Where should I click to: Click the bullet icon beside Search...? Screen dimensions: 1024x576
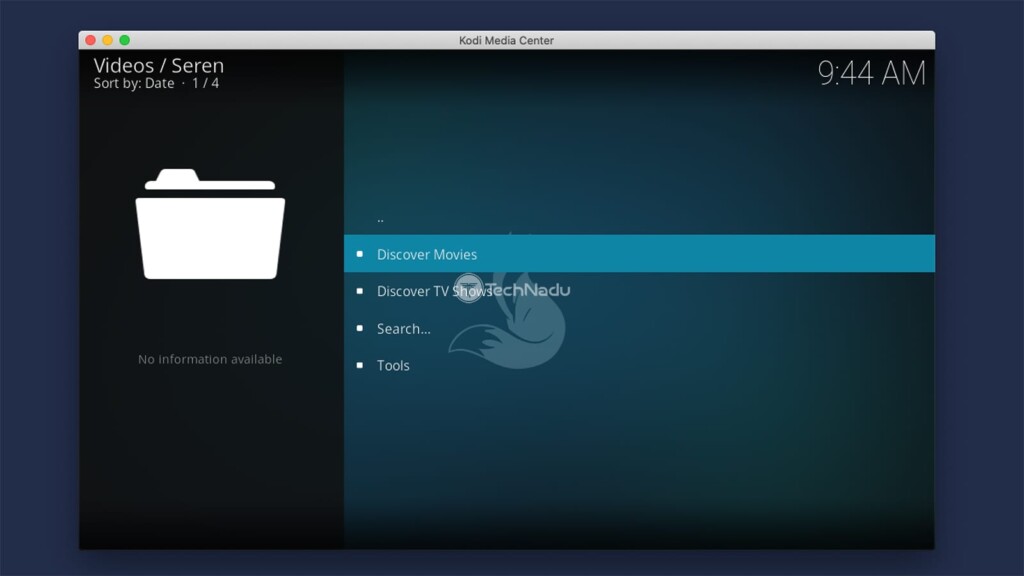click(x=360, y=328)
